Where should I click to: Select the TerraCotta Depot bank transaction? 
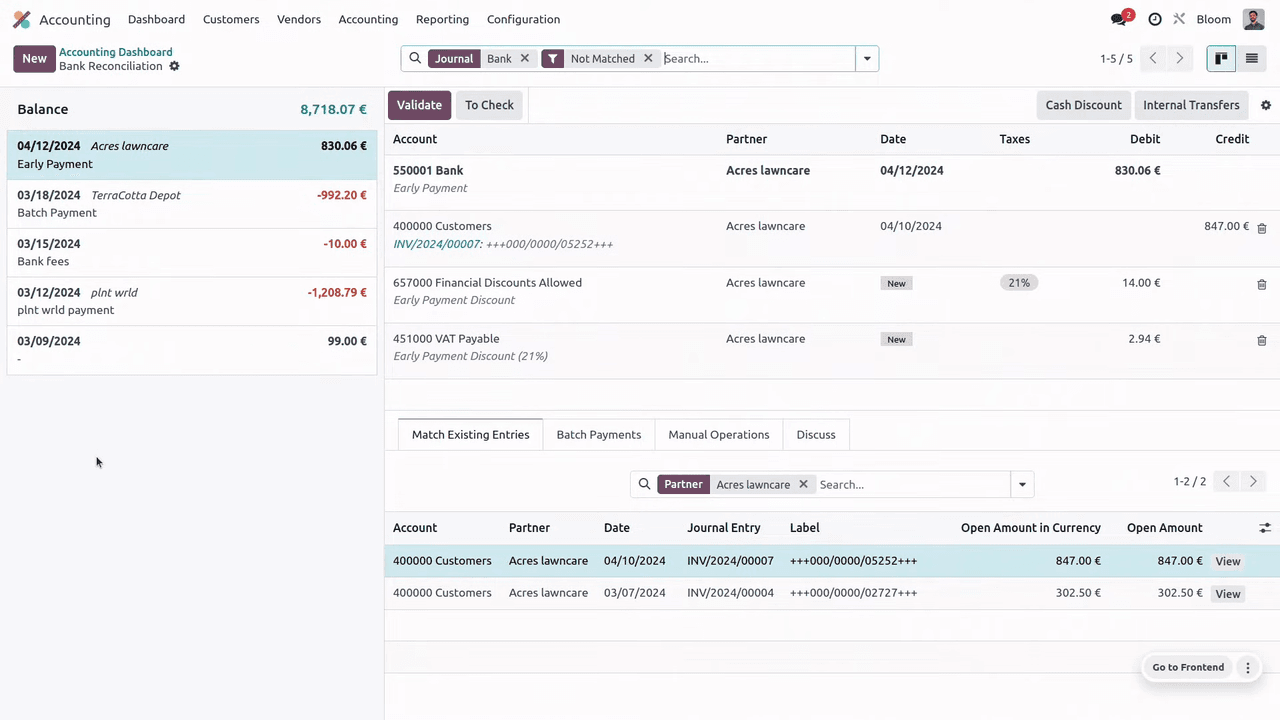point(191,203)
